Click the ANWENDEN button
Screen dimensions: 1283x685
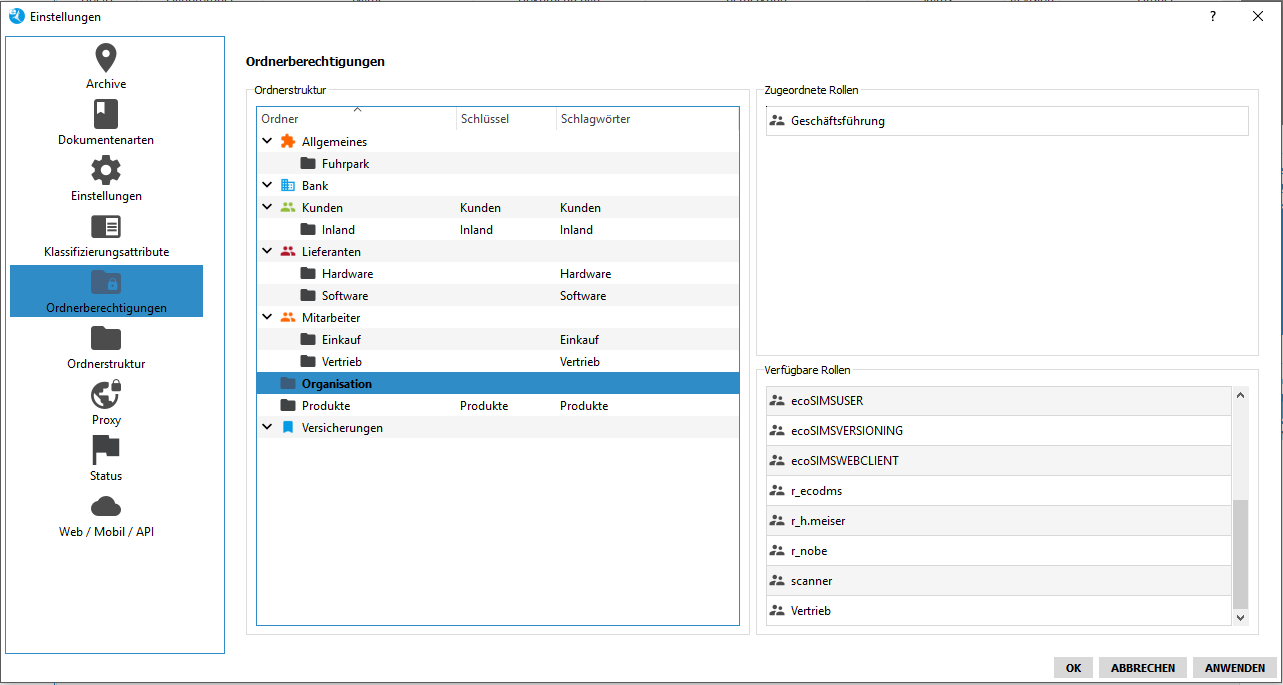[x=1234, y=668]
